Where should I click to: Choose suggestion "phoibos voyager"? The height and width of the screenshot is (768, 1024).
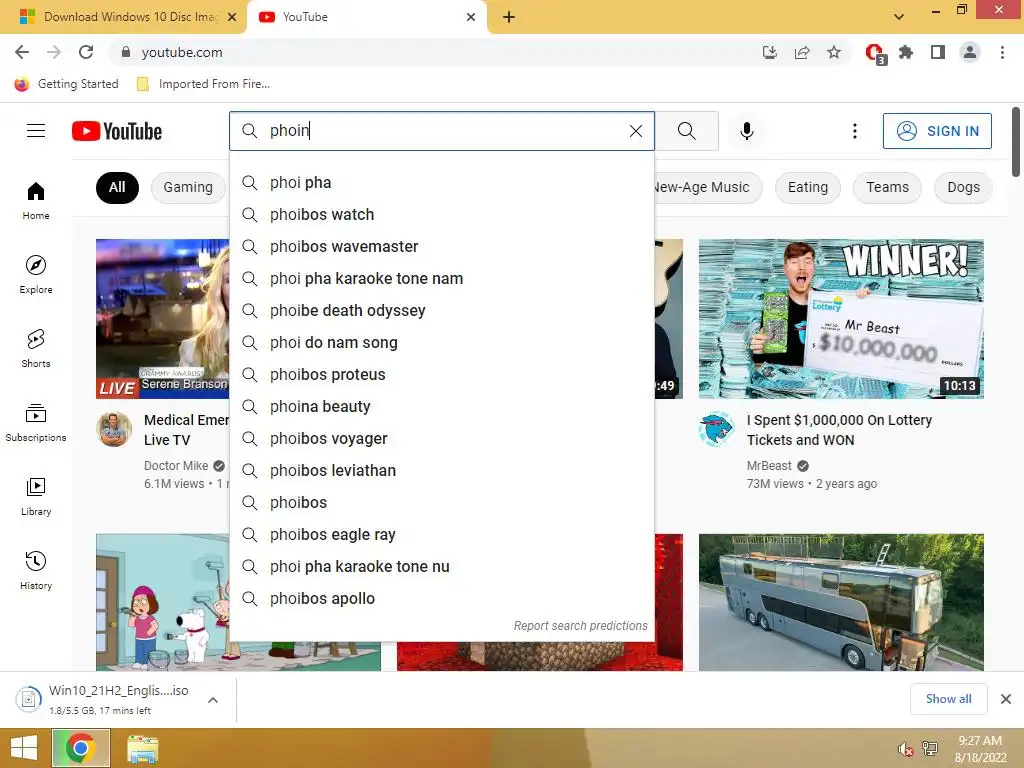pyautogui.click(x=442, y=438)
